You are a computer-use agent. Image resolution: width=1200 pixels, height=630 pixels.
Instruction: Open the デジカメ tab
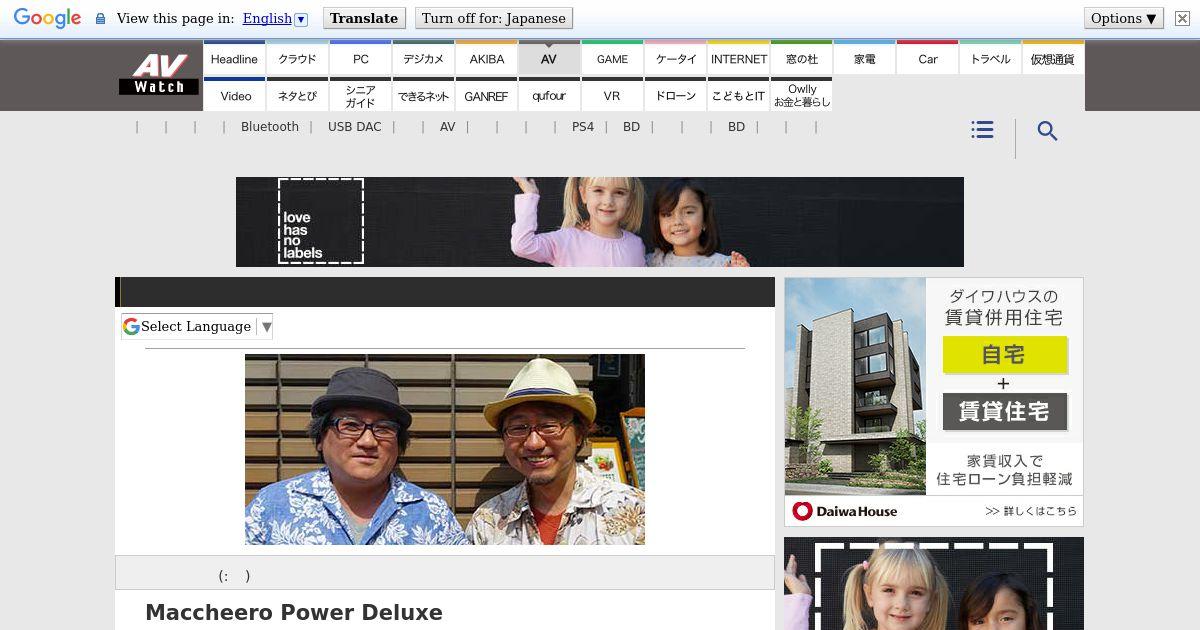pyautogui.click(x=423, y=58)
